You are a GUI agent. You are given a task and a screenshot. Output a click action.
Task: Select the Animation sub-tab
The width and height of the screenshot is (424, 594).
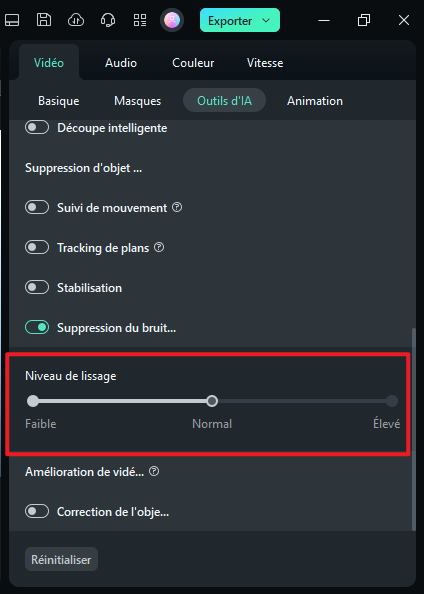coord(315,101)
